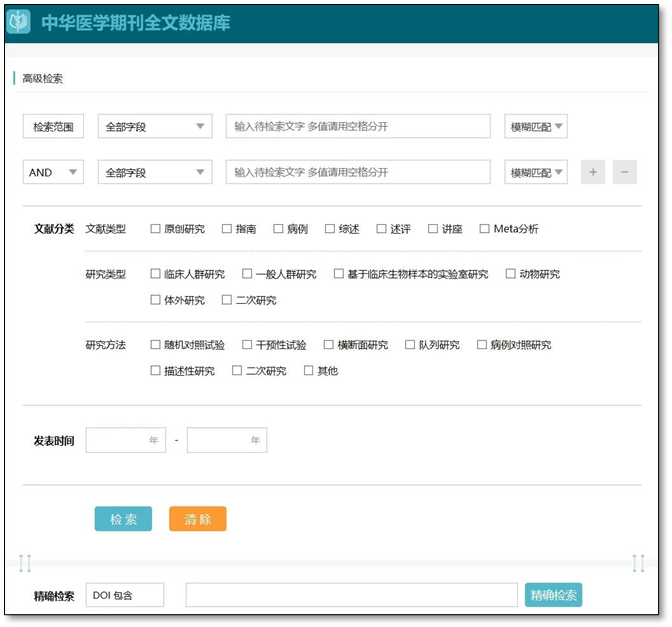This screenshot has width=672, height=627.
Task: Click the first search text input field
Action: [358, 126]
